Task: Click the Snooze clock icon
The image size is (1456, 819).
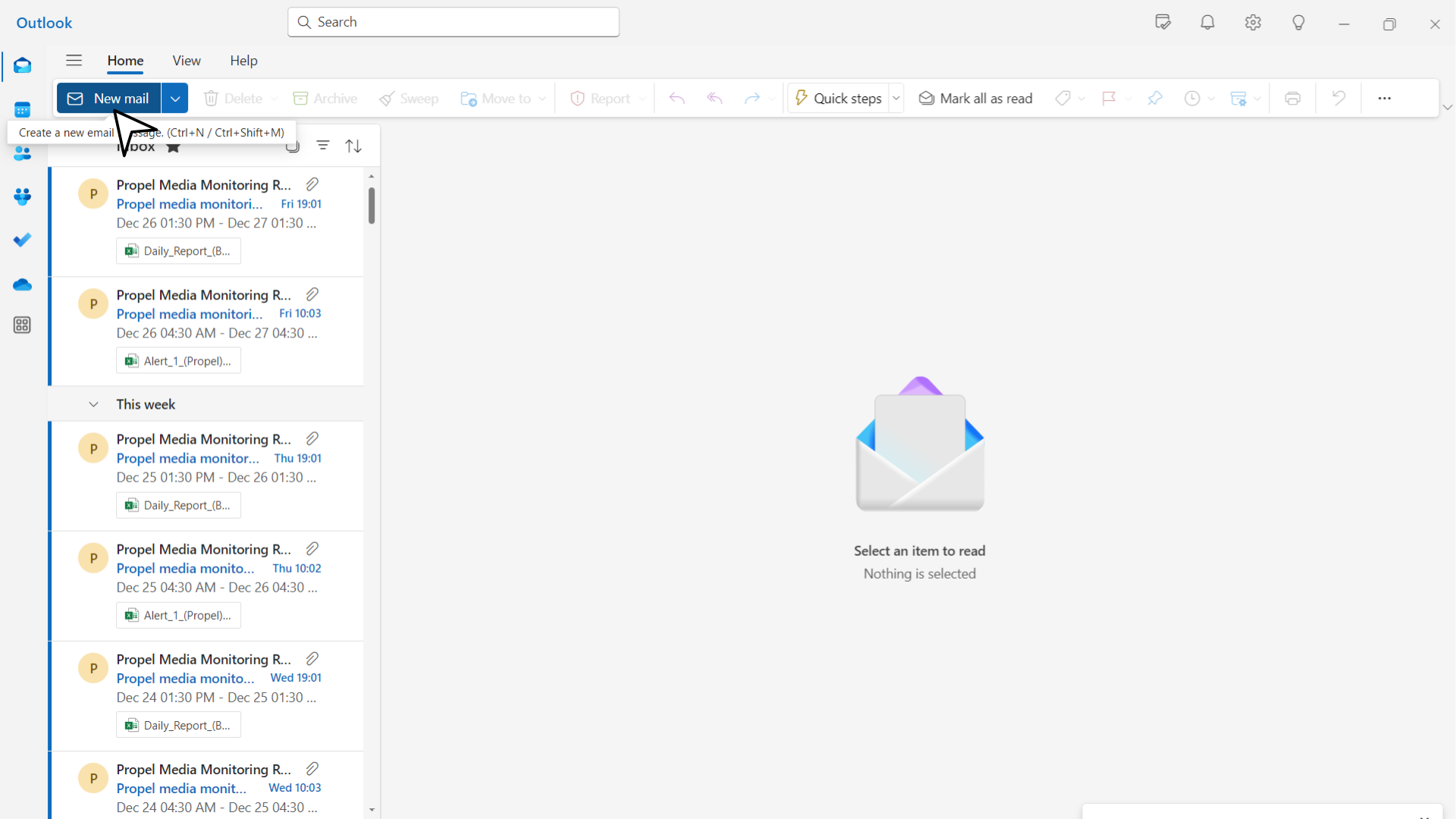Action: [1192, 99]
